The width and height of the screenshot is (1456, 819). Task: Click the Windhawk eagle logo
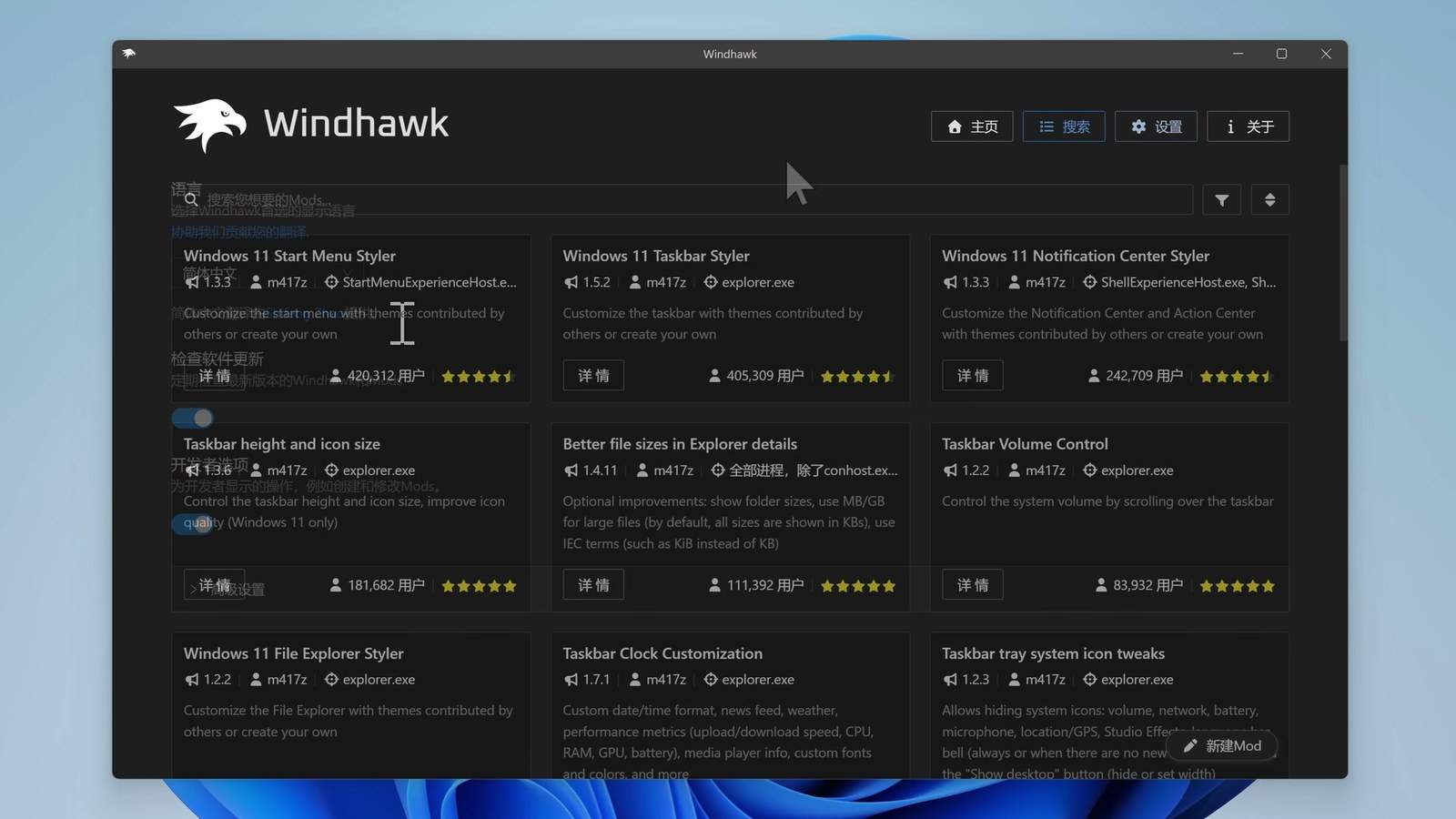pos(210,125)
